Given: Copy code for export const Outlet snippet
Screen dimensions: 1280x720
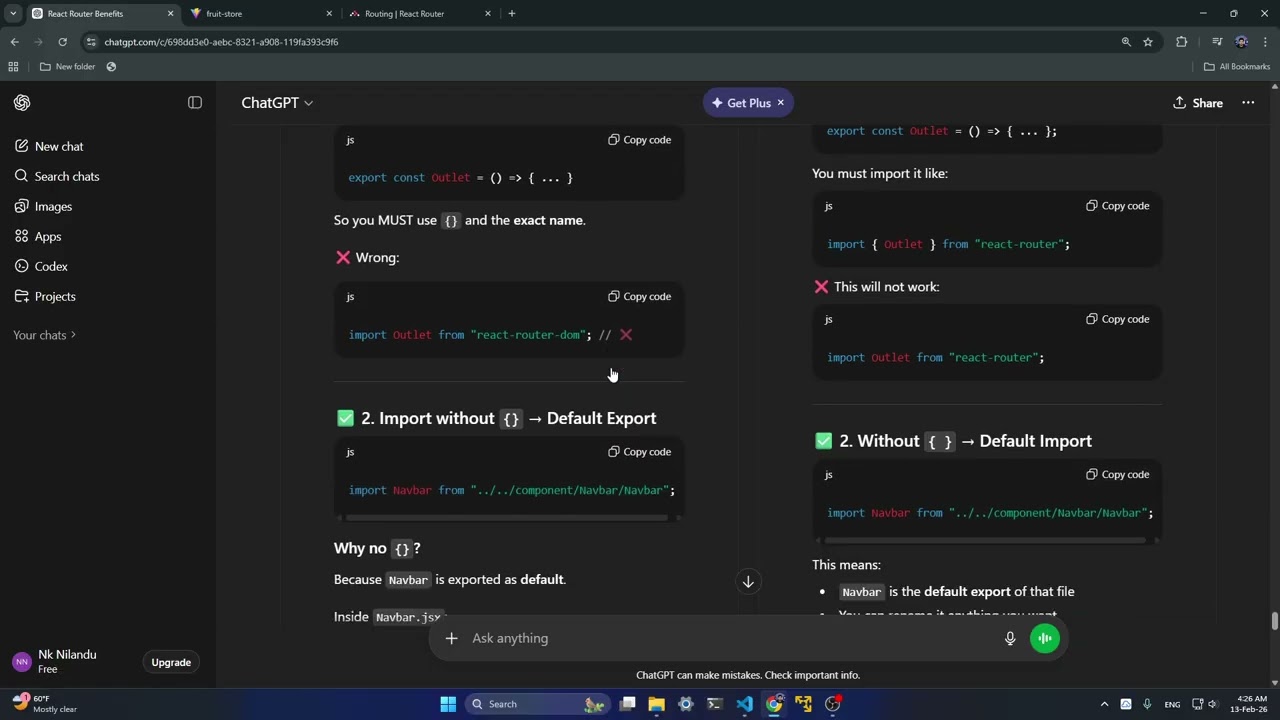Looking at the screenshot, I should coord(639,140).
